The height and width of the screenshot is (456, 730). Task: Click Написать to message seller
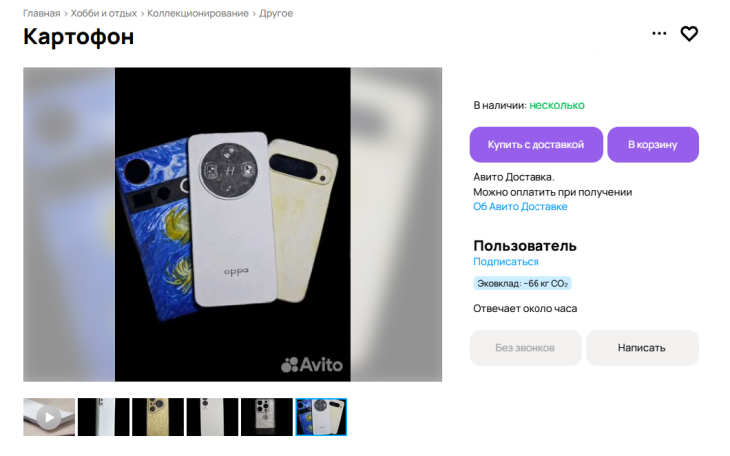click(642, 347)
